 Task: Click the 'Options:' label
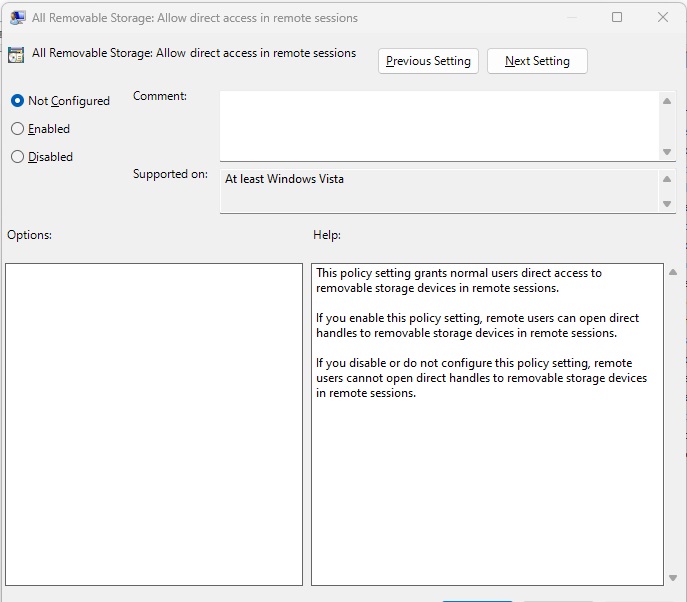coord(29,235)
